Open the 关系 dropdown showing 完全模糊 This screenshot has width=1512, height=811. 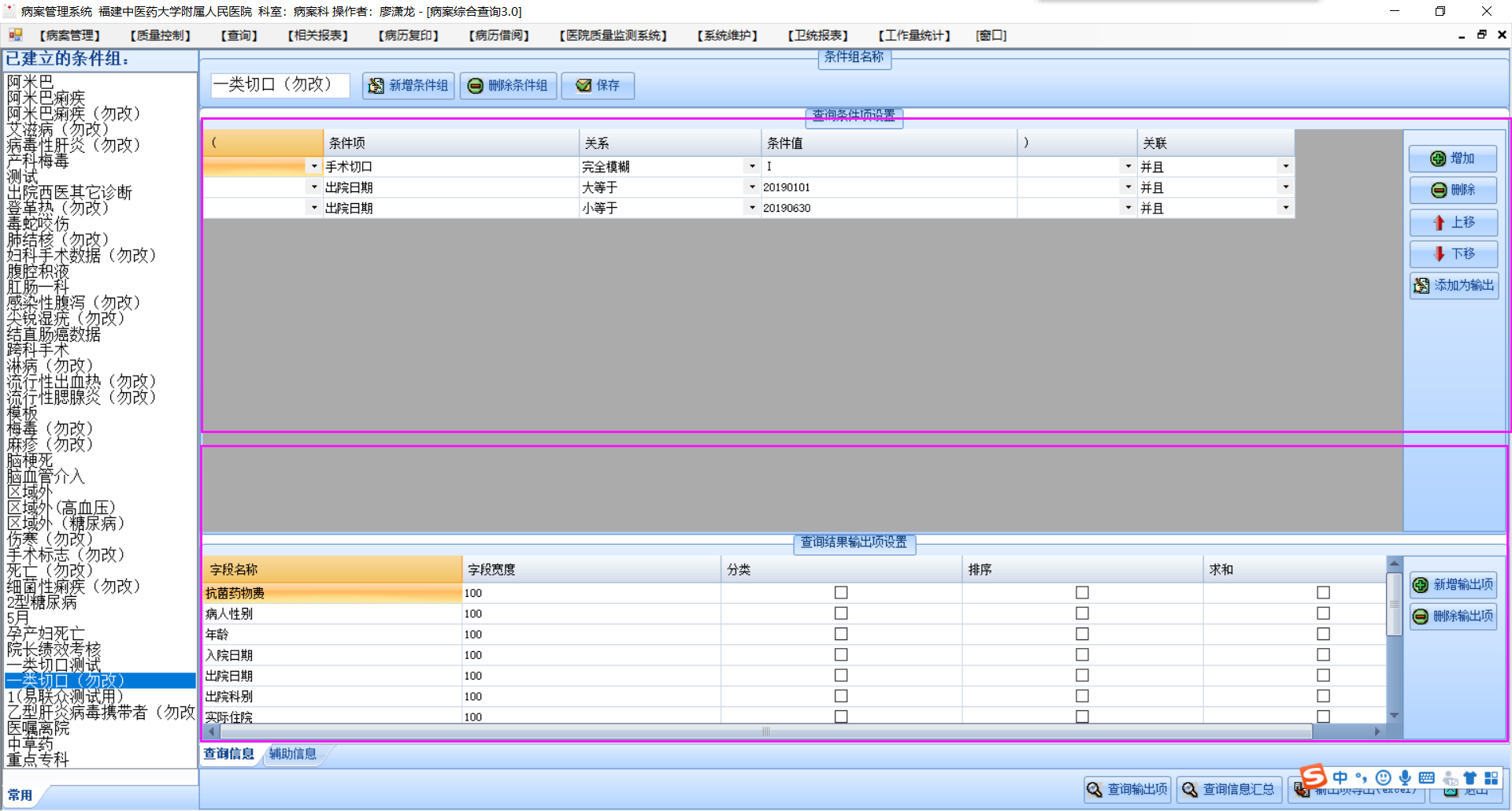pos(752,166)
